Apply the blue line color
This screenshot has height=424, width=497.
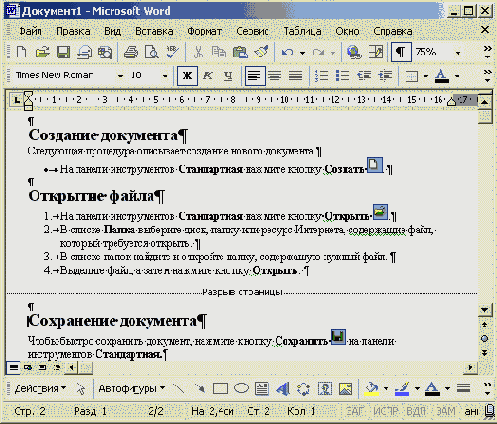tap(402, 389)
